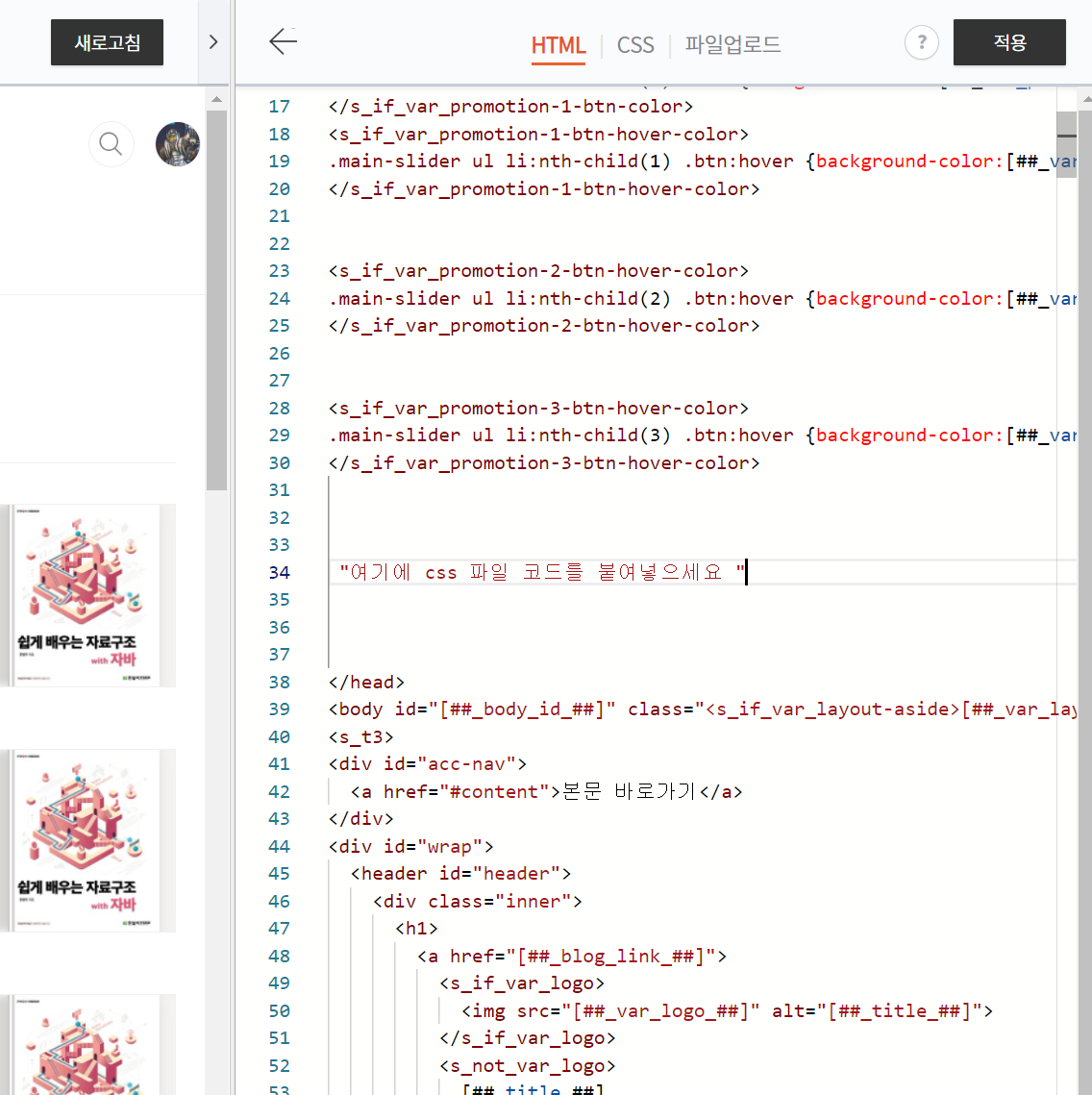Click </s_if_var_promotion-1-btn-hover-color> on line 20
This screenshot has width=1092, height=1095.
click(544, 189)
